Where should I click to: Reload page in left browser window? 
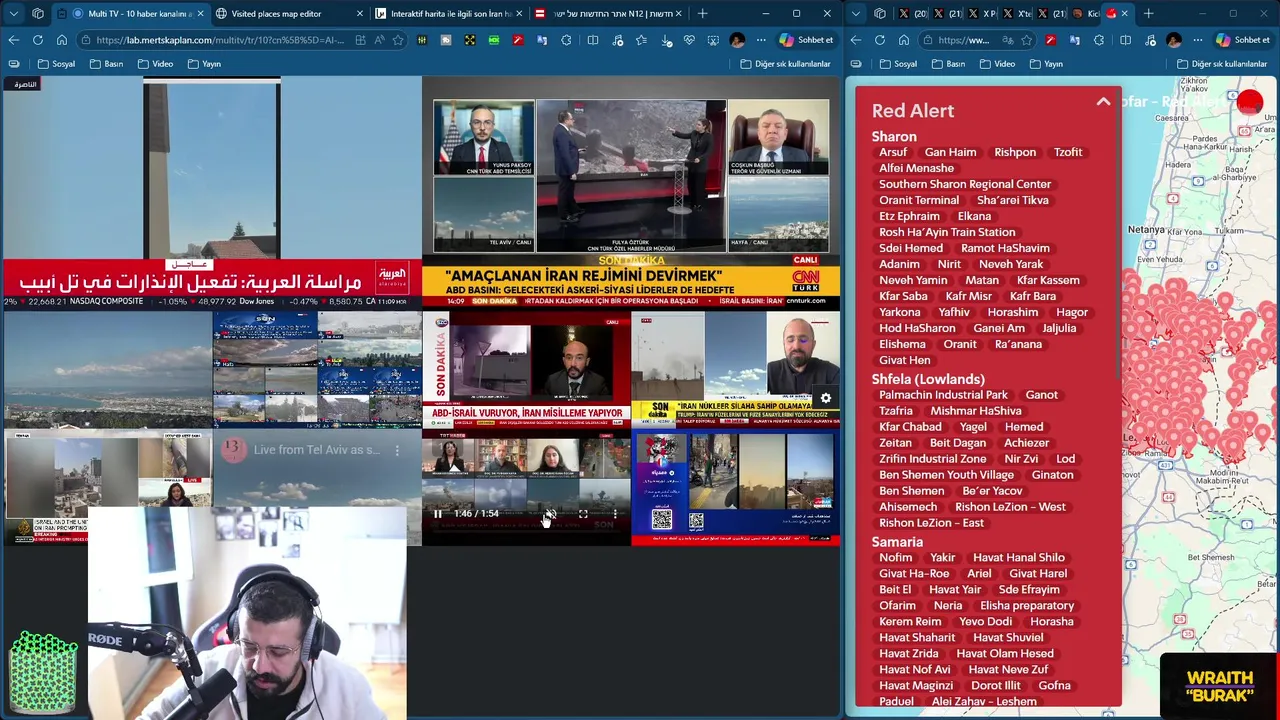(x=38, y=40)
